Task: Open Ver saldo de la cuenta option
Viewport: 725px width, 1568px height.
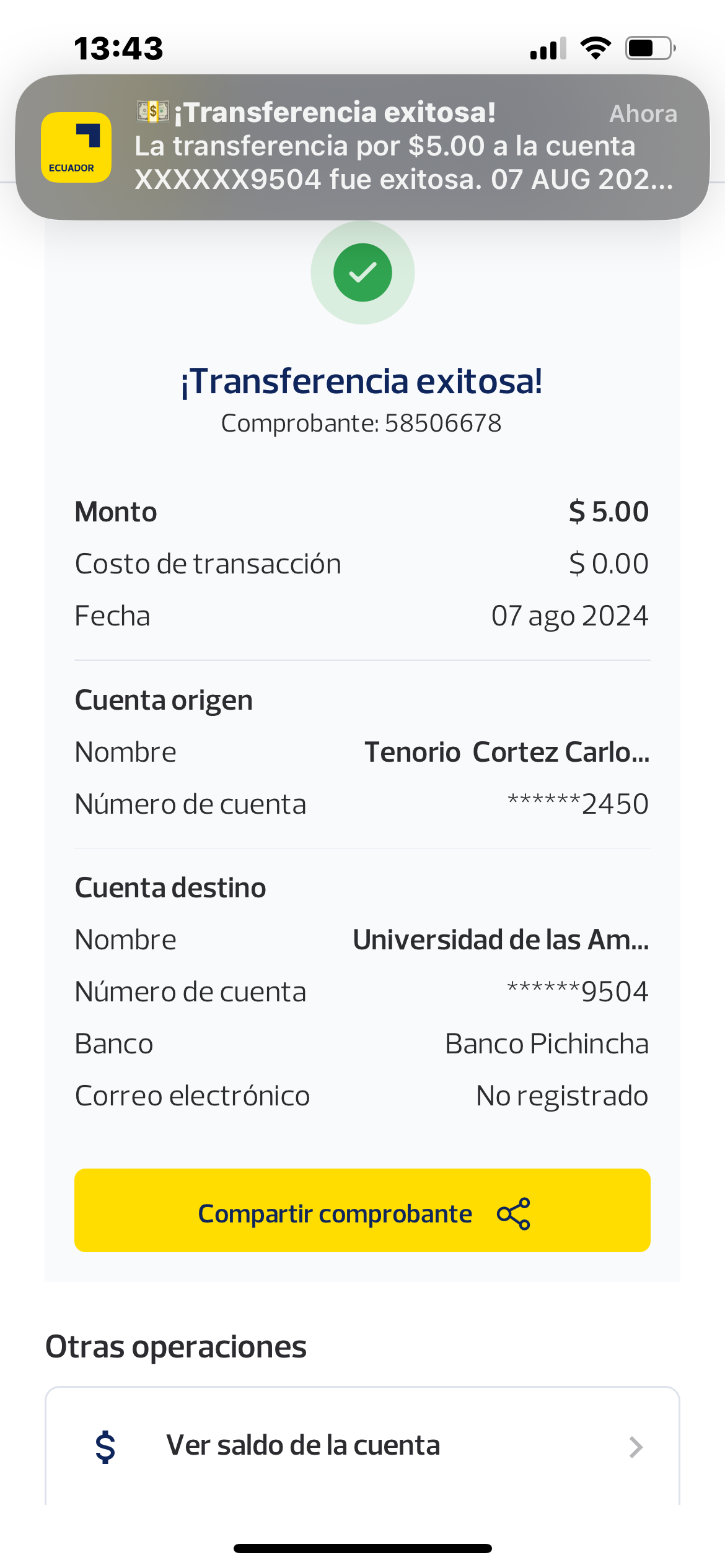Action: (303, 1445)
